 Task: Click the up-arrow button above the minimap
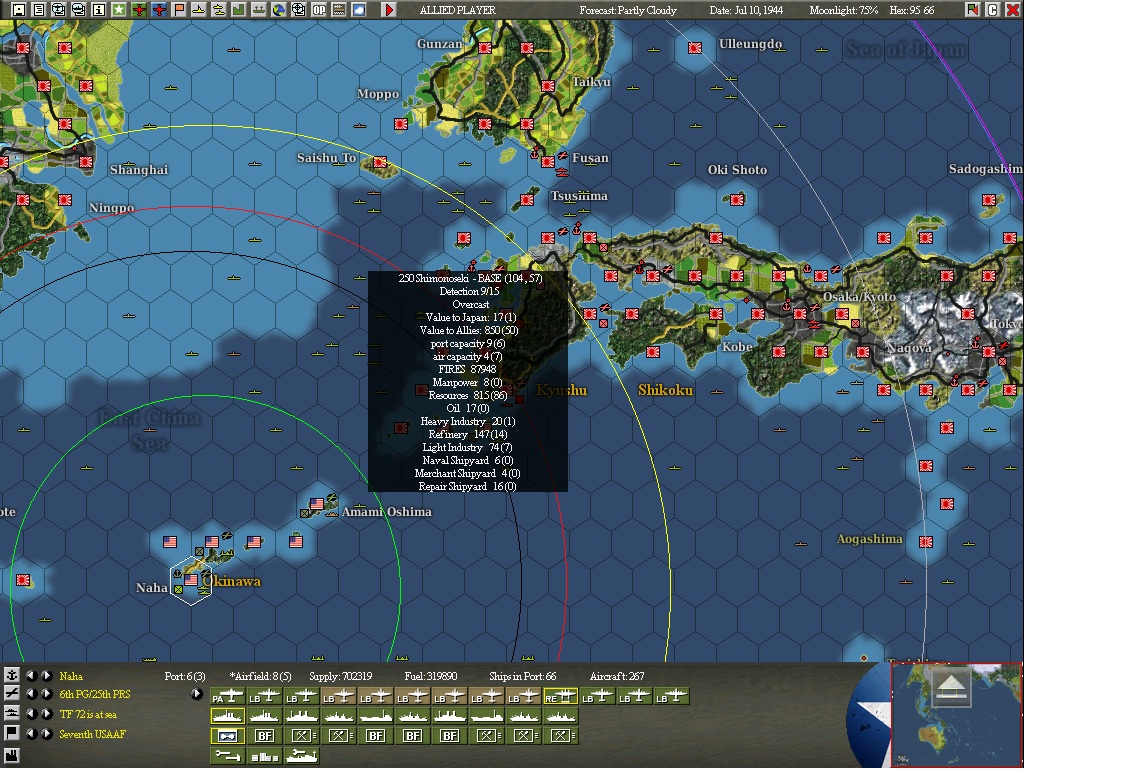(x=951, y=686)
